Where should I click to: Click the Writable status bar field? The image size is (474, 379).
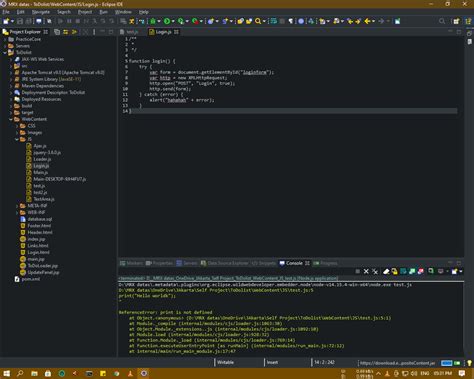click(x=226, y=362)
